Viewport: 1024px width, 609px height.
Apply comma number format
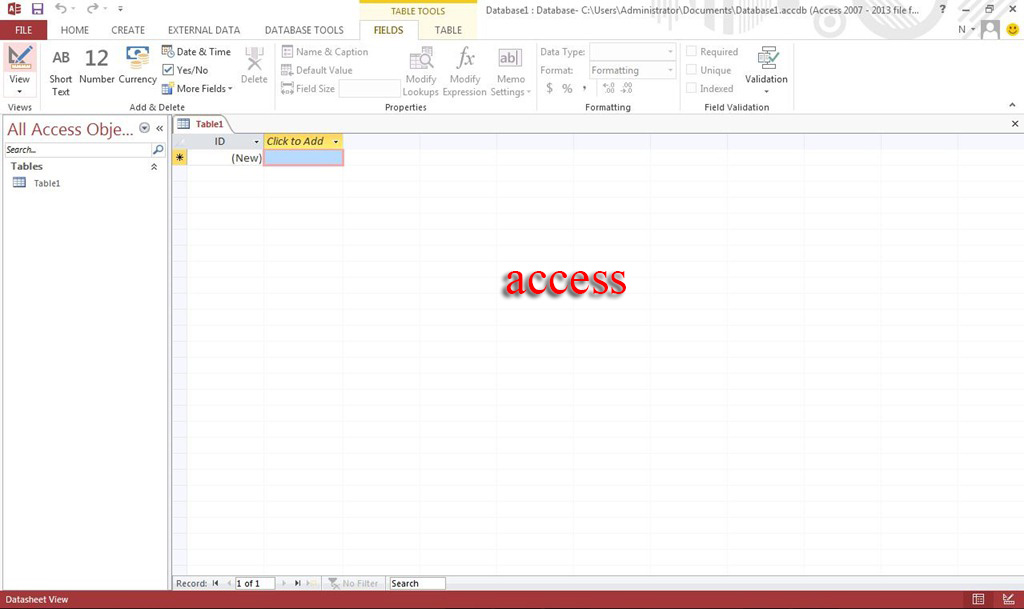click(584, 87)
